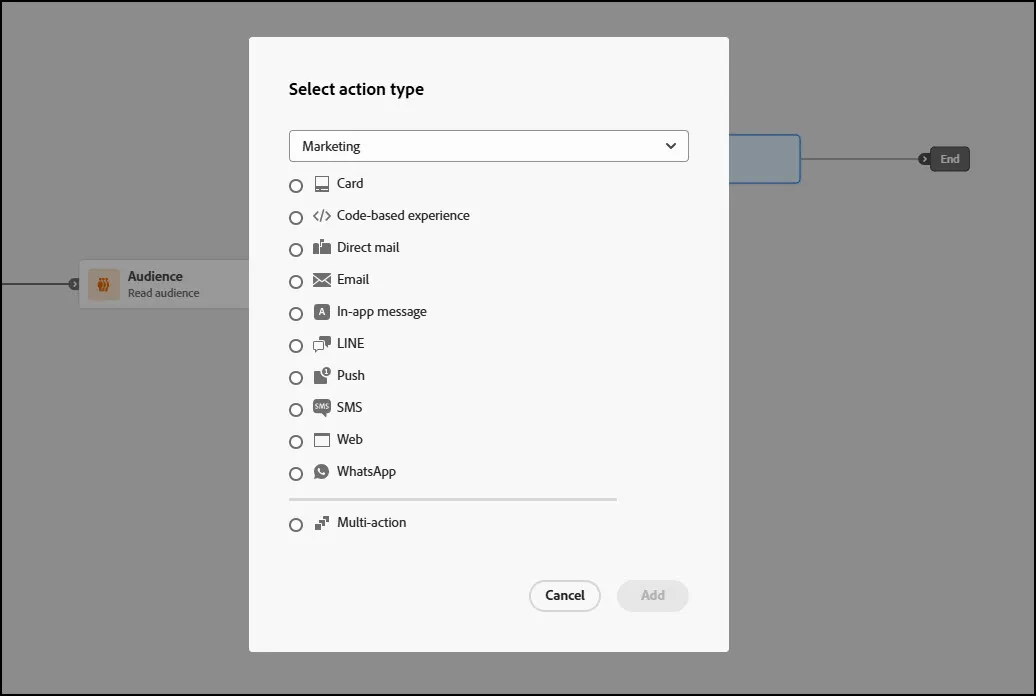Click the Web browser window icon
The width and height of the screenshot is (1036, 696).
click(x=322, y=440)
